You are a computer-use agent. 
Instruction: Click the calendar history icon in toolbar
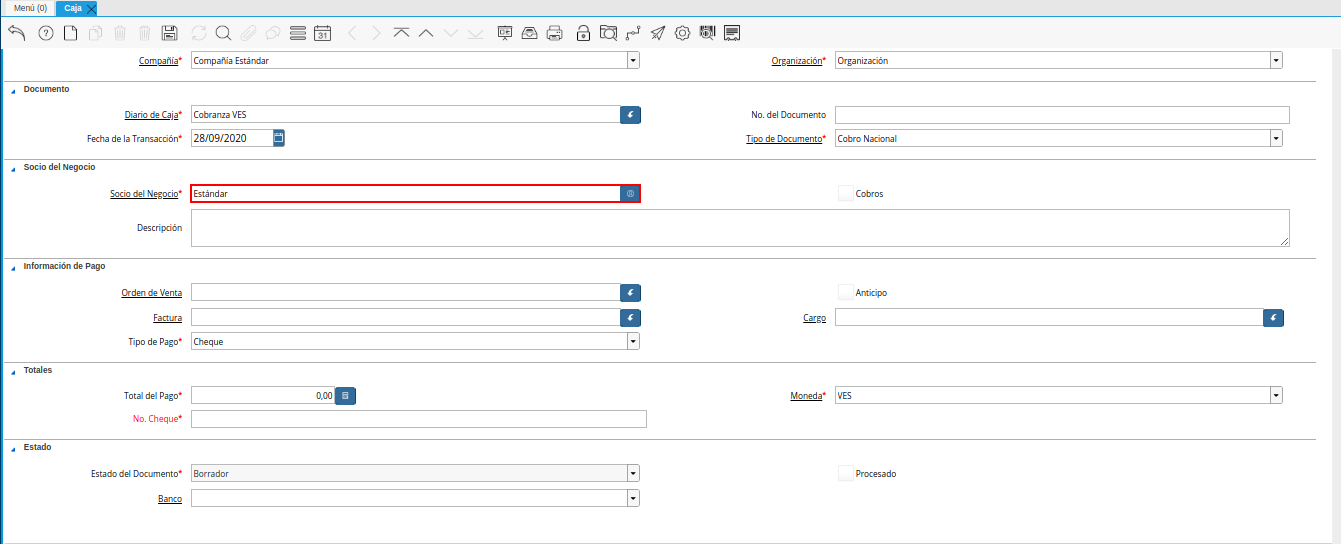[x=322, y=33]
